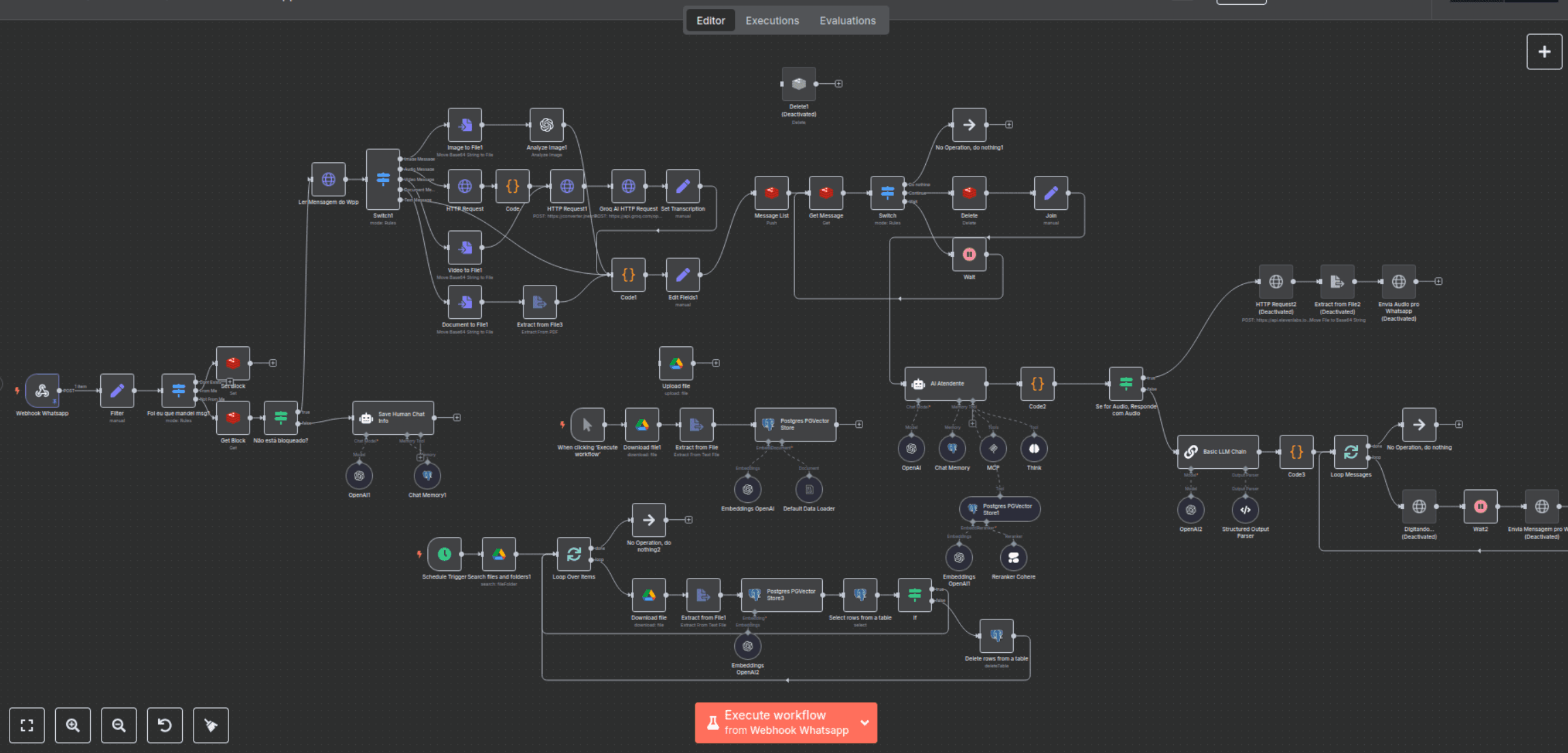Add connection after Delete1 deactivated node

click(x=839, y=84)
